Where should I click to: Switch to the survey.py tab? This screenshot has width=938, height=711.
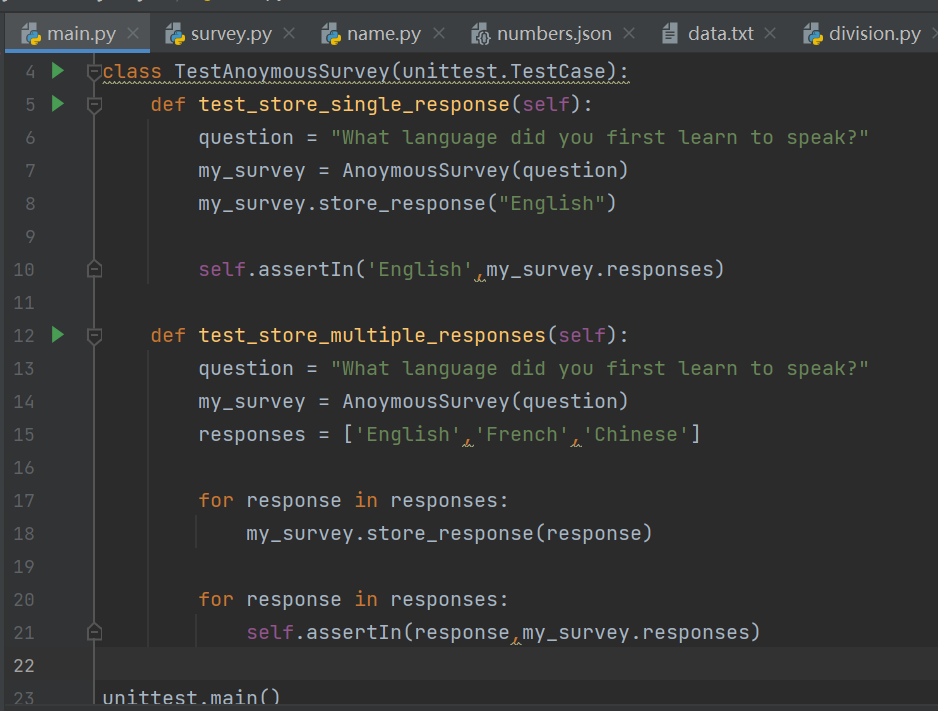(231, 34)
